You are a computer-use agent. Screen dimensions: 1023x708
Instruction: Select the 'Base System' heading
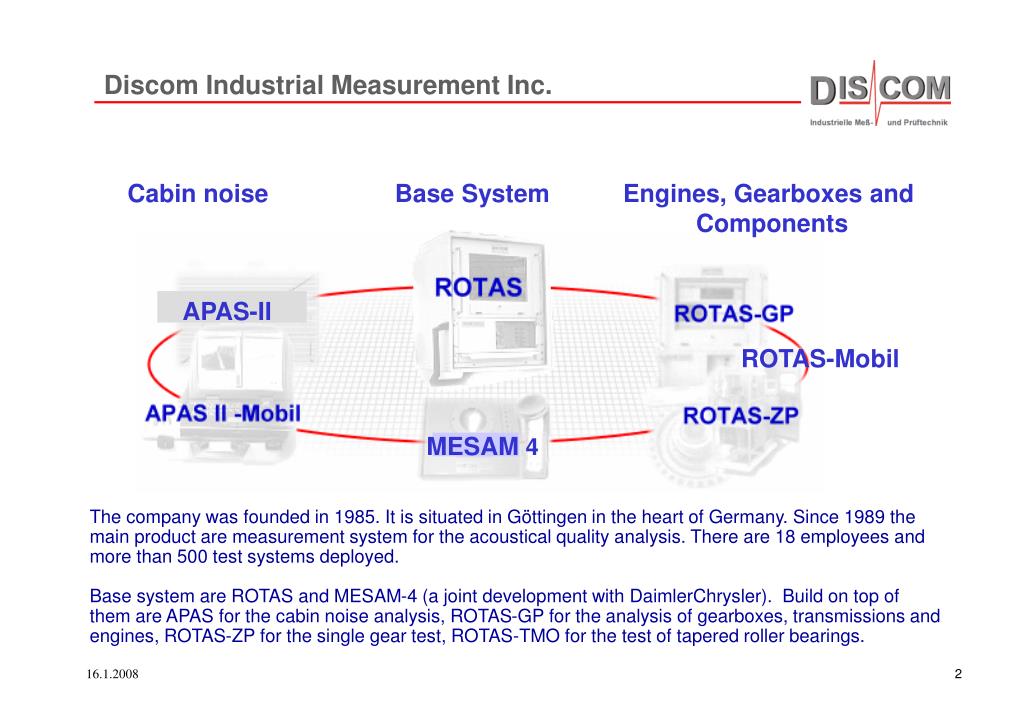(472, 194)
